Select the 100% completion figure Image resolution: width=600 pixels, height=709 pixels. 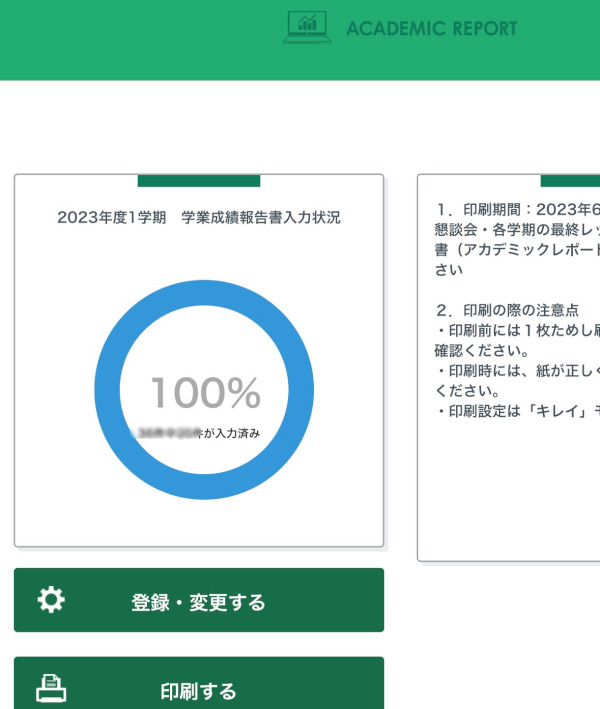[205, 394]
